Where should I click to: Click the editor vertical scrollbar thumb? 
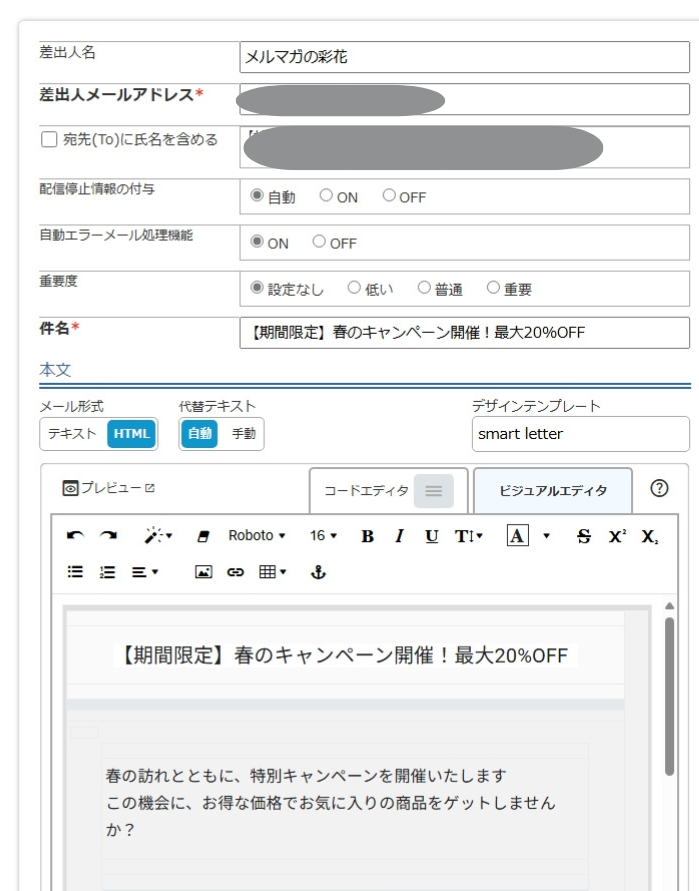(x=669, y=696)
